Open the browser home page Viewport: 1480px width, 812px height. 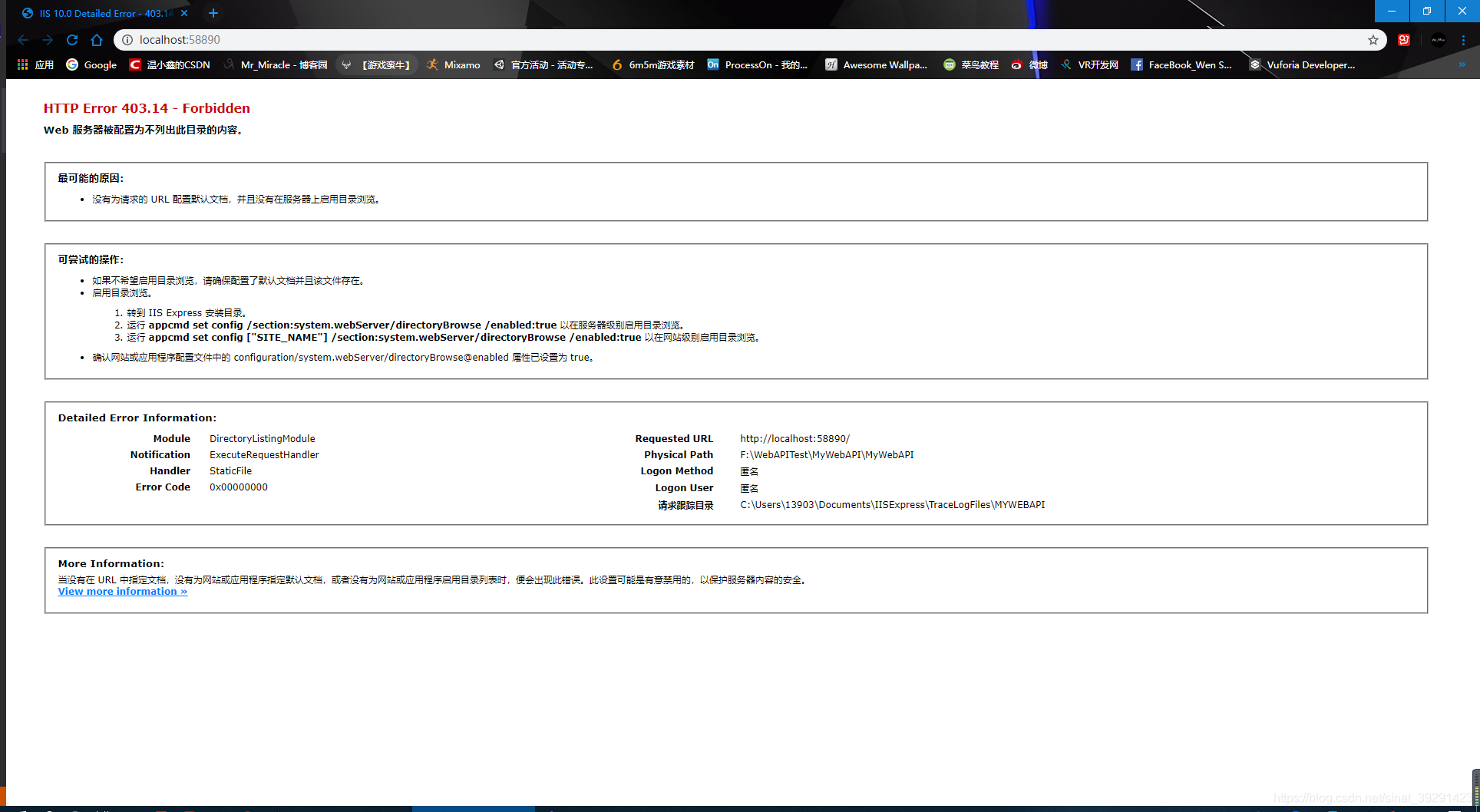(x=97, y=40)
